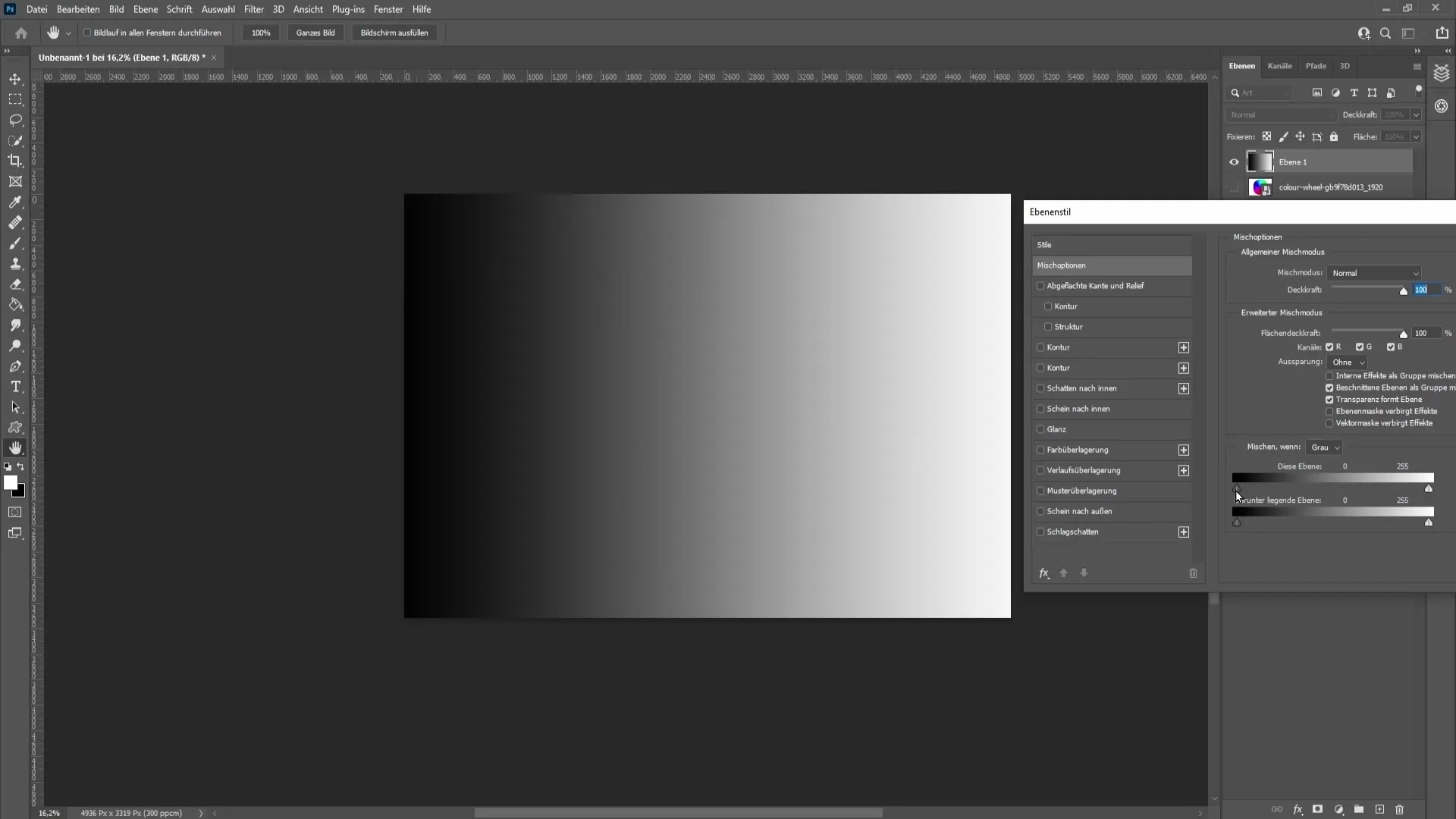Click the Gradient tool icon
Screen dimensions: 1456x819
tap(15, 304)
